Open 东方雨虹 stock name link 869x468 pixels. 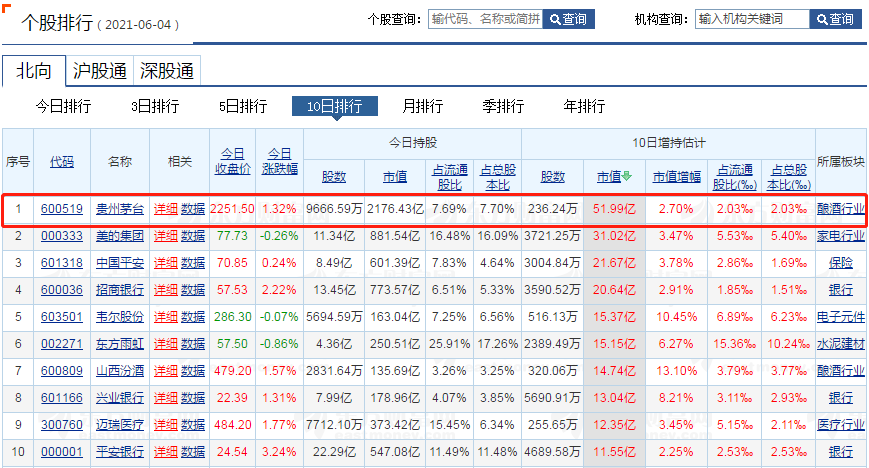[x=120, y=344]
